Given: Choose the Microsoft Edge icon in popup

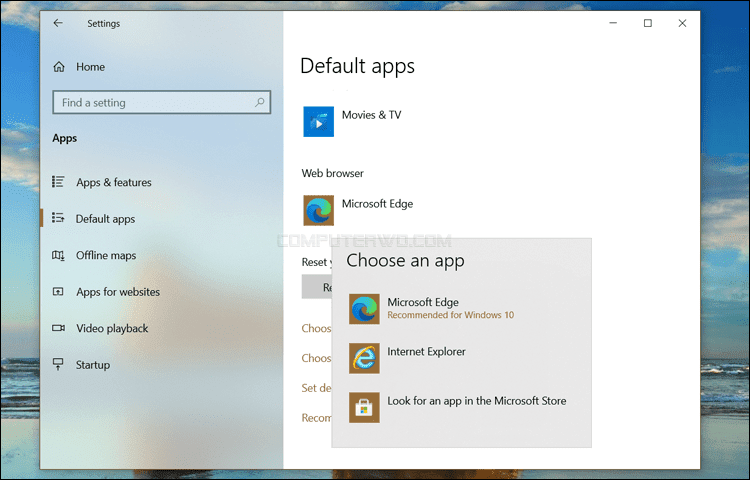Looking at the screenshot, I should [364, 309].
